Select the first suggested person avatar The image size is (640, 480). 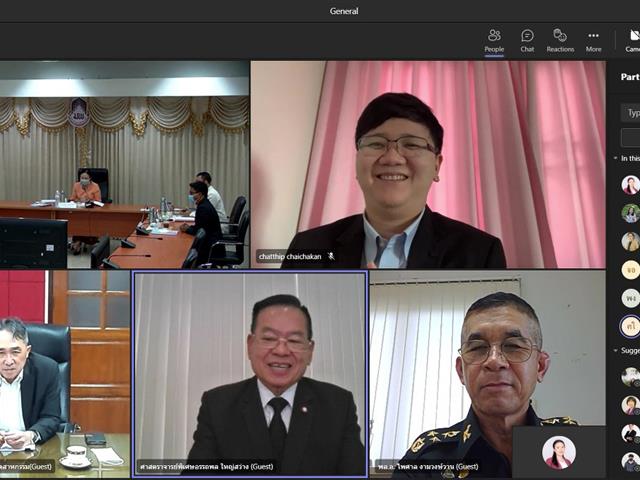click(x=631, y=377)
